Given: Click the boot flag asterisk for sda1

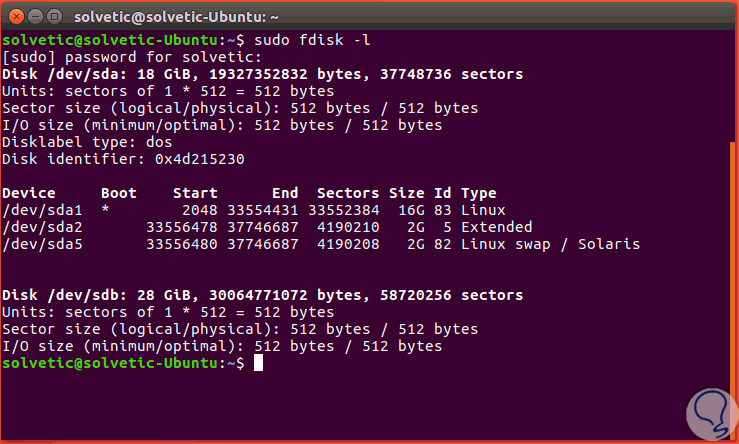Looking at the screenshot, I should pyautogui.click(x=106, y=212).
